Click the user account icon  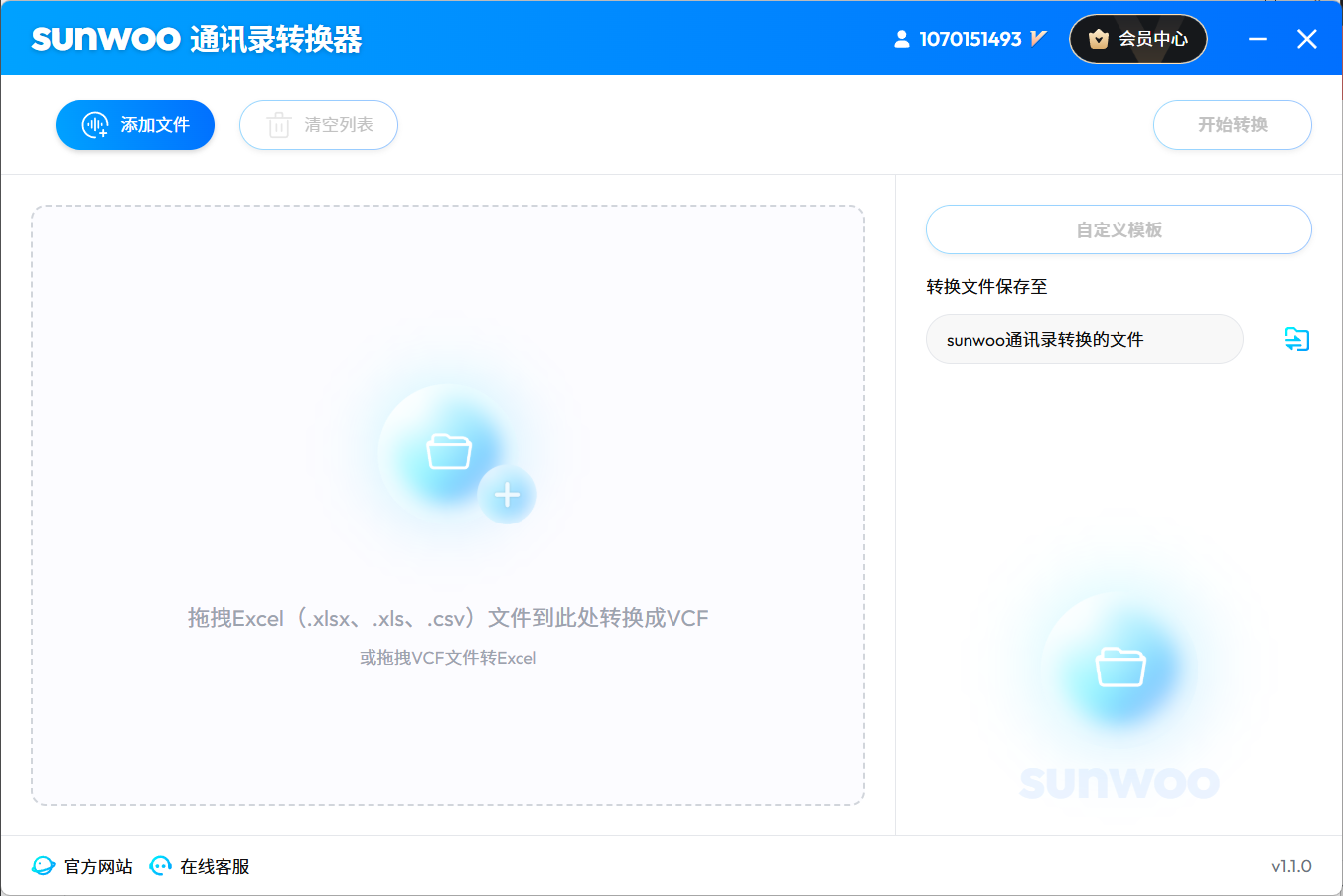point(901,39)
